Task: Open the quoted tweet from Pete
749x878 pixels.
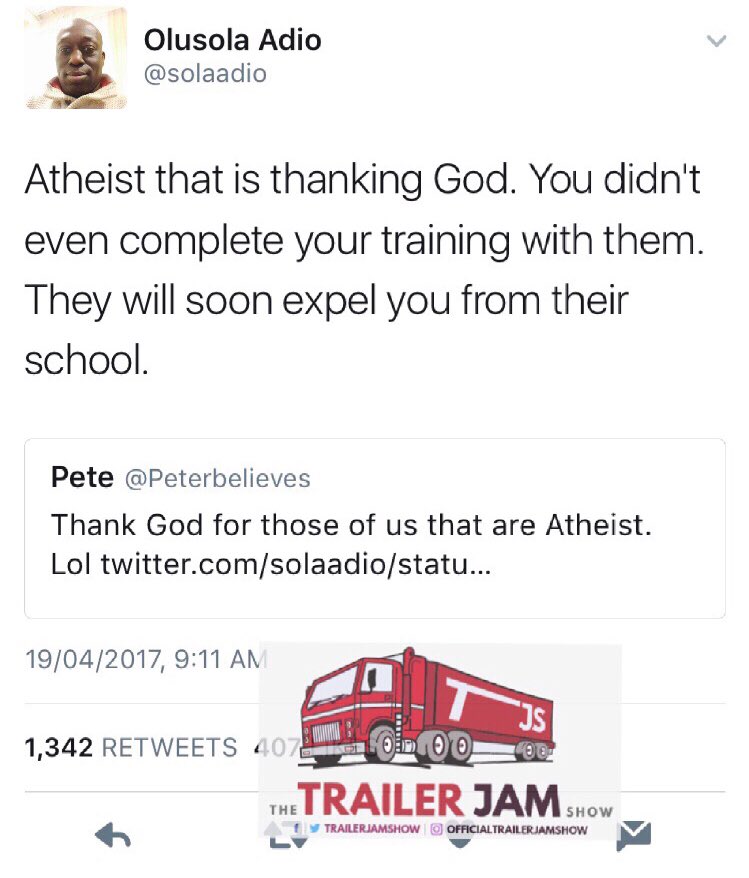Action: [x=374, y=528]
